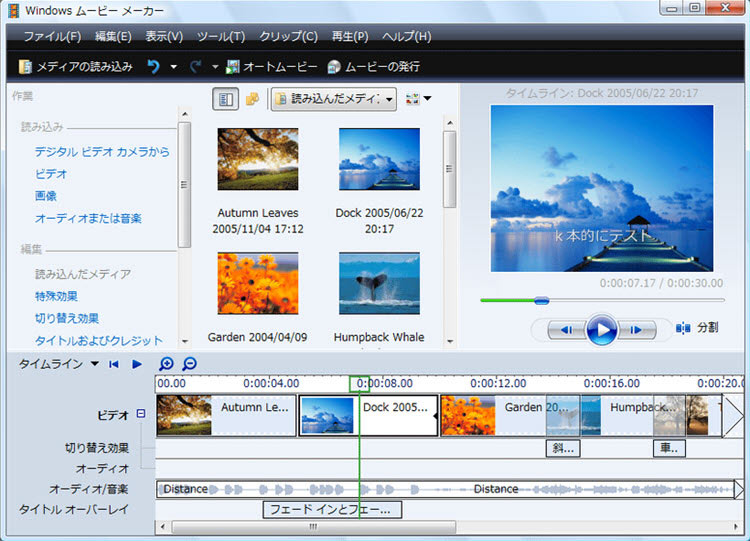Click the tasks pane scroll up arrow

[x=185, y=114]
